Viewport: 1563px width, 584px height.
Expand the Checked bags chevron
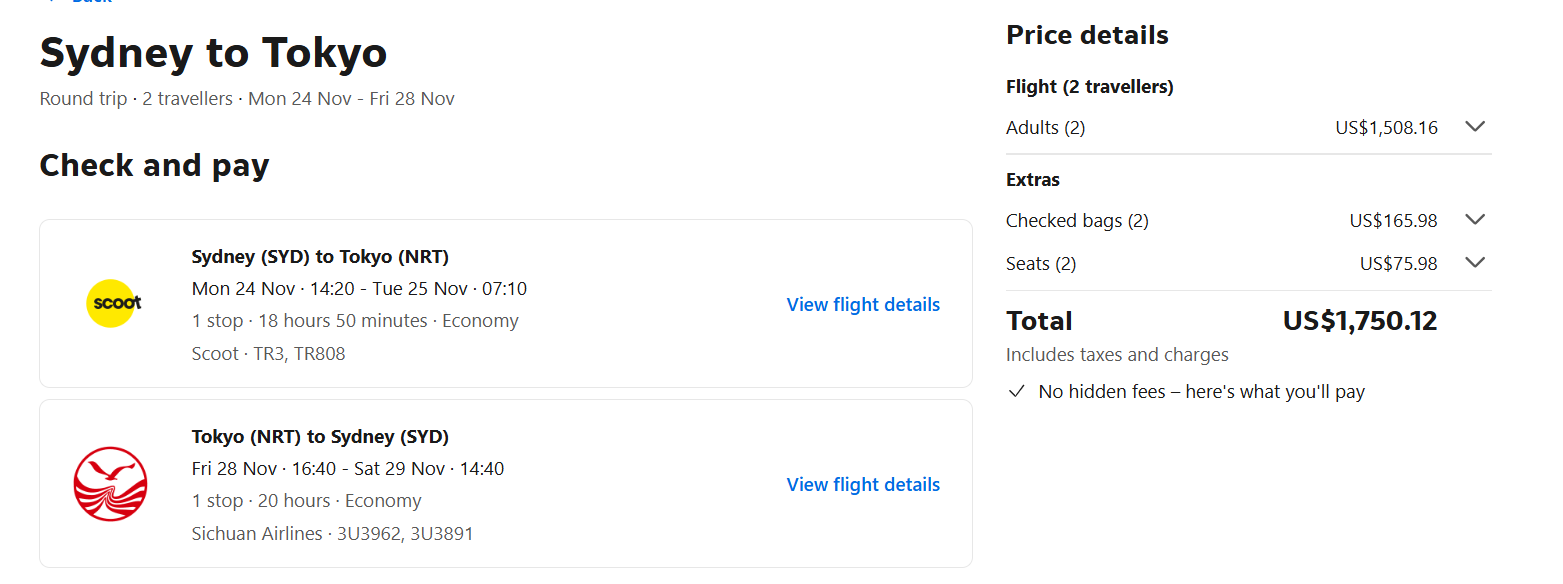1474,220
